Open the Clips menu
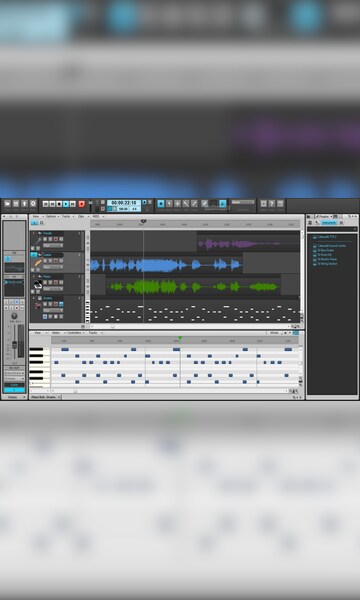Screen dimensions: 360x600 82,217
